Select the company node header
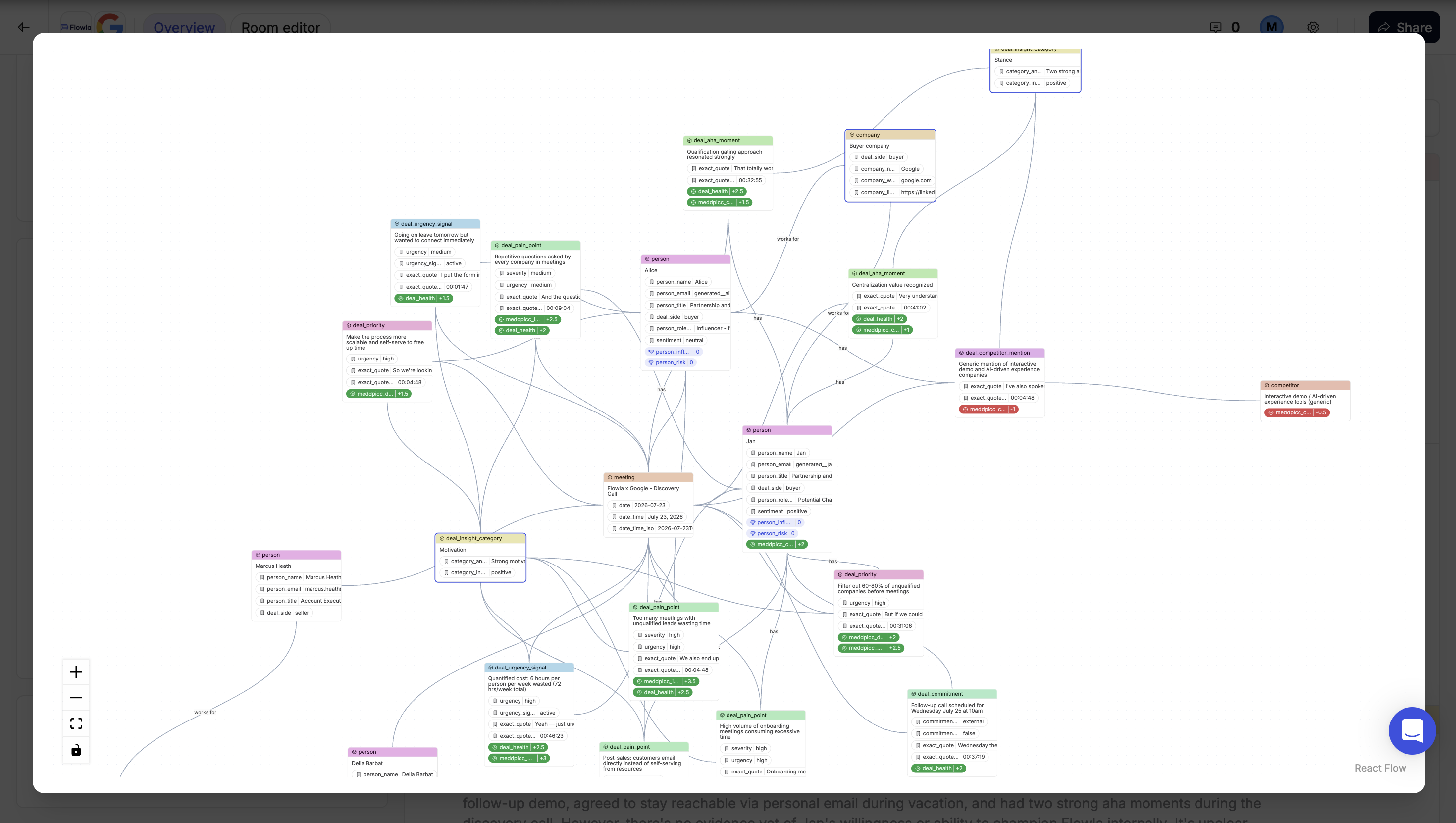The width and height of the screenshot is (1456, 823). [x=890, y=135]
